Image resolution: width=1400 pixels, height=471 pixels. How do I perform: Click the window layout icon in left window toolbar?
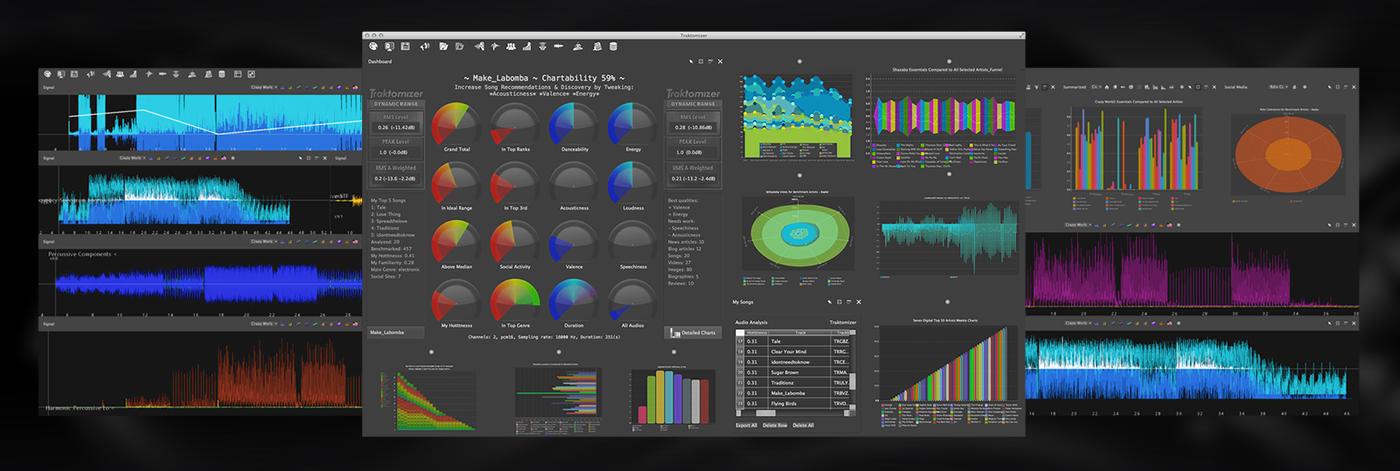click(238, 74)
